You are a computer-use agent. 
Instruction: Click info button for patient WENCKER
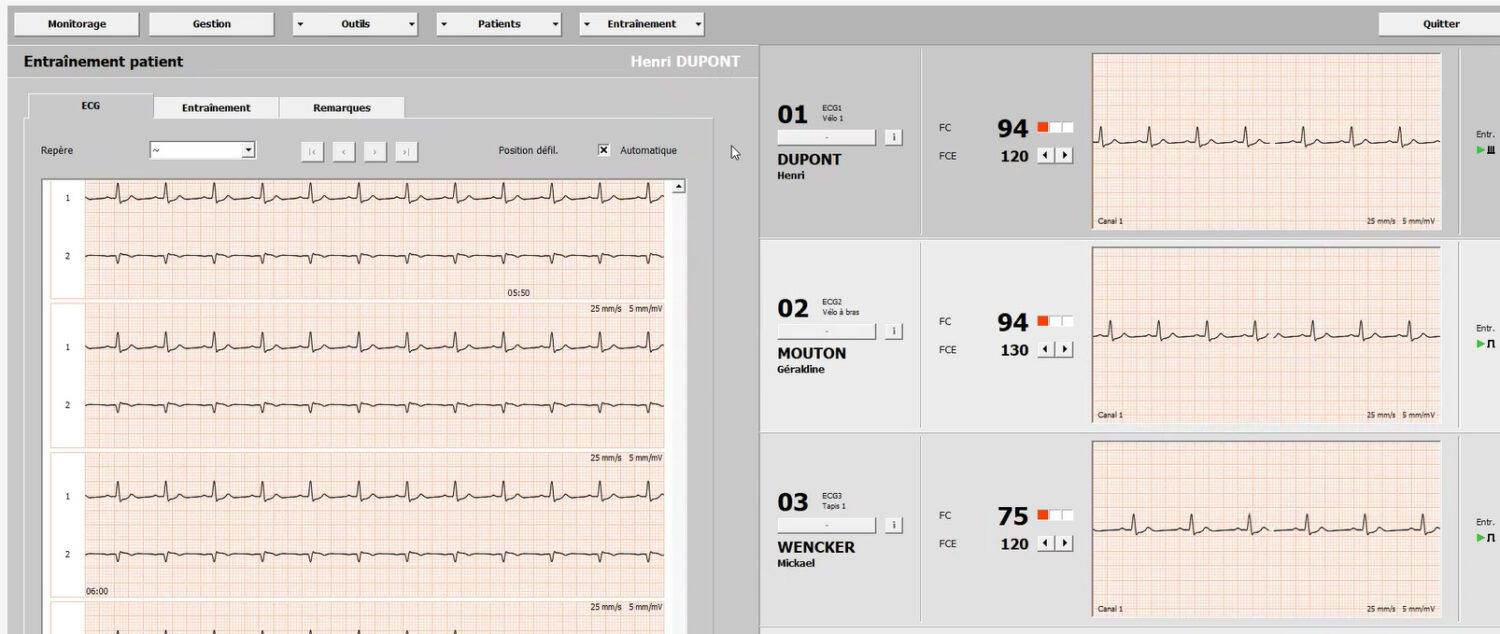coord(894,525)
